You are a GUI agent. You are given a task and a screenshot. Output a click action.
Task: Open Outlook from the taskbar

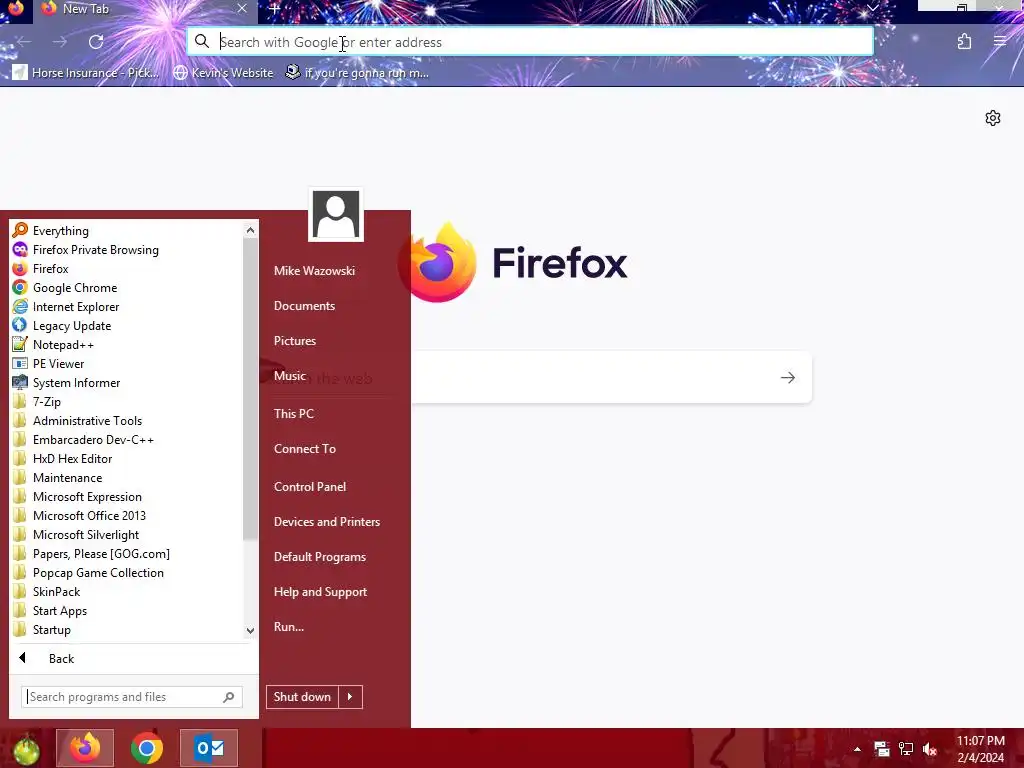(209, 748)
